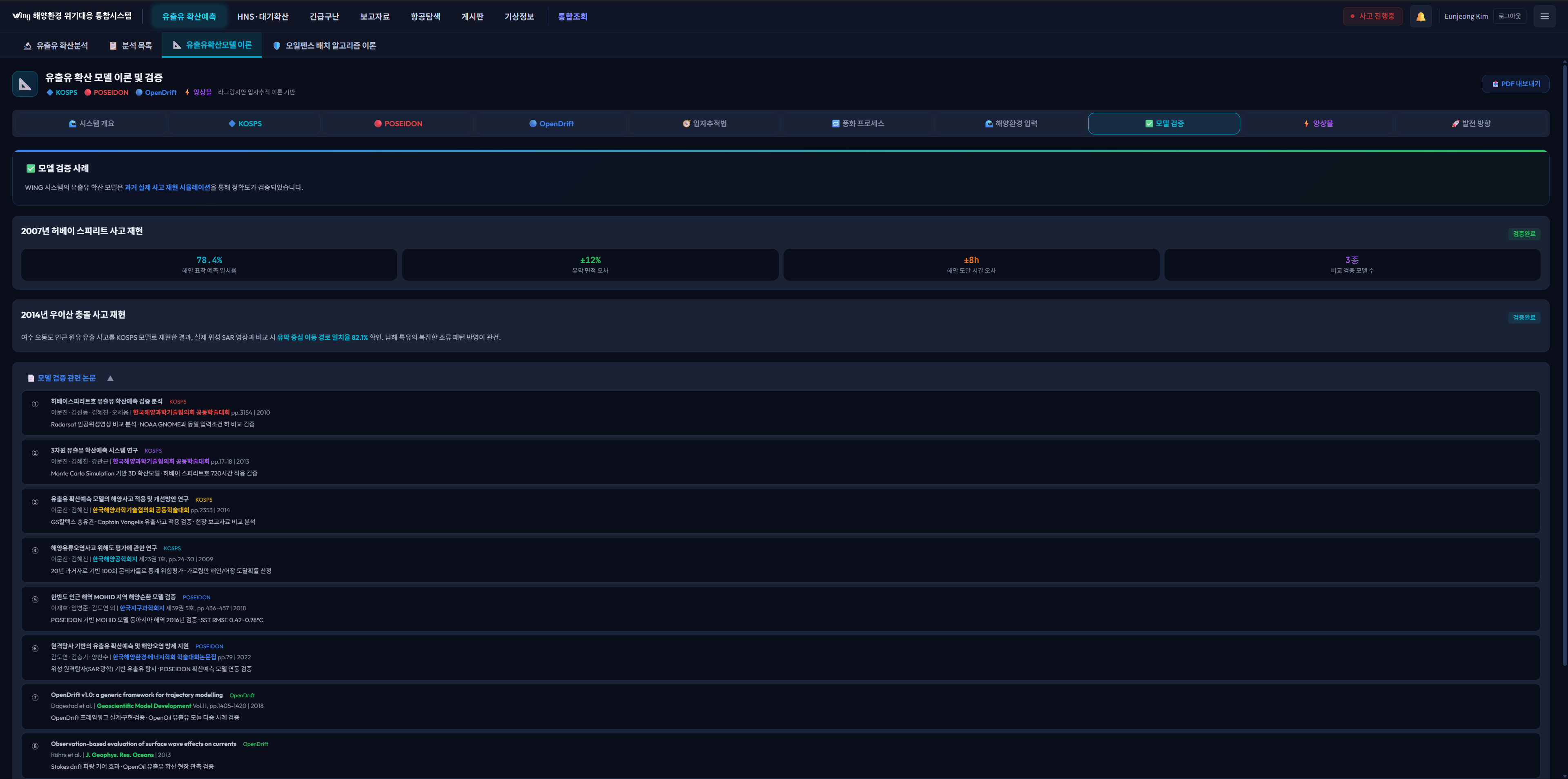Open the 발전 방향 rocket tab
This screenshot has width=1568, height=779.
point(1470,124)
